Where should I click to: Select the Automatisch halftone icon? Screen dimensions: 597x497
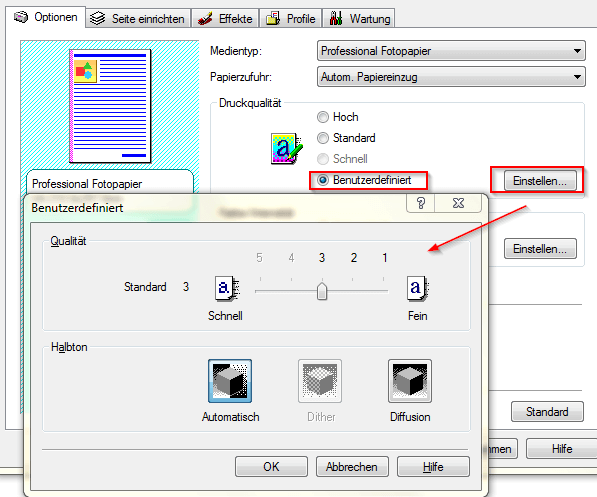(x=230, y=381)
